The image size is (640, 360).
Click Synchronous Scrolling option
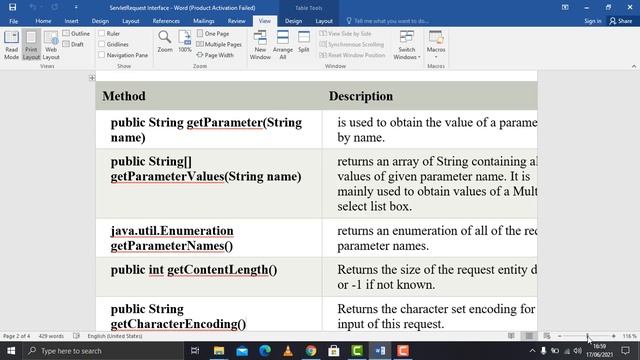coord(352,44)
